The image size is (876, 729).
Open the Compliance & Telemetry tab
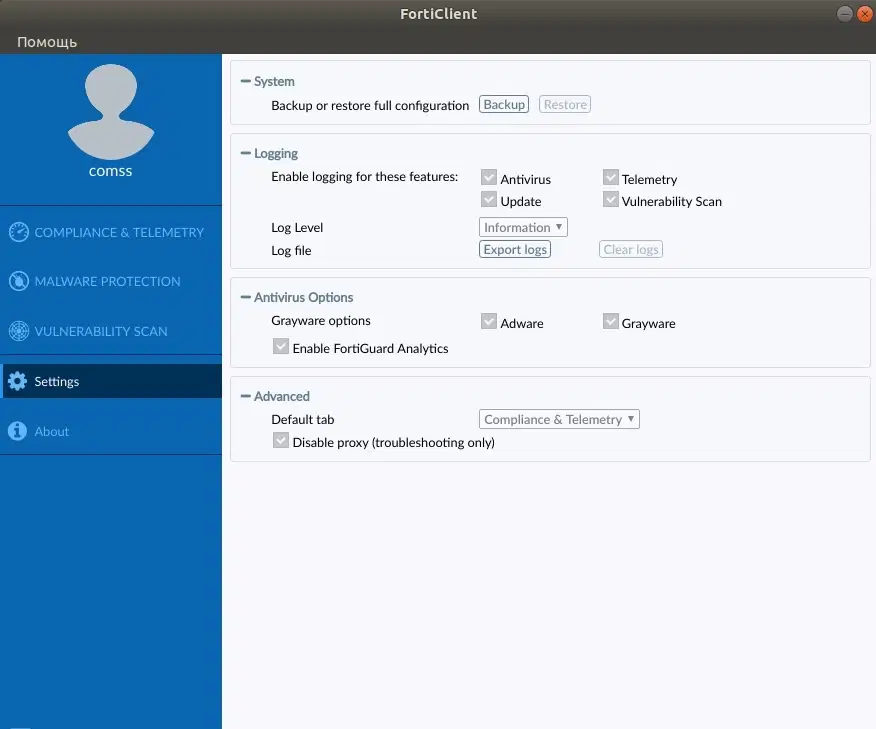click(x=111, y=232)
